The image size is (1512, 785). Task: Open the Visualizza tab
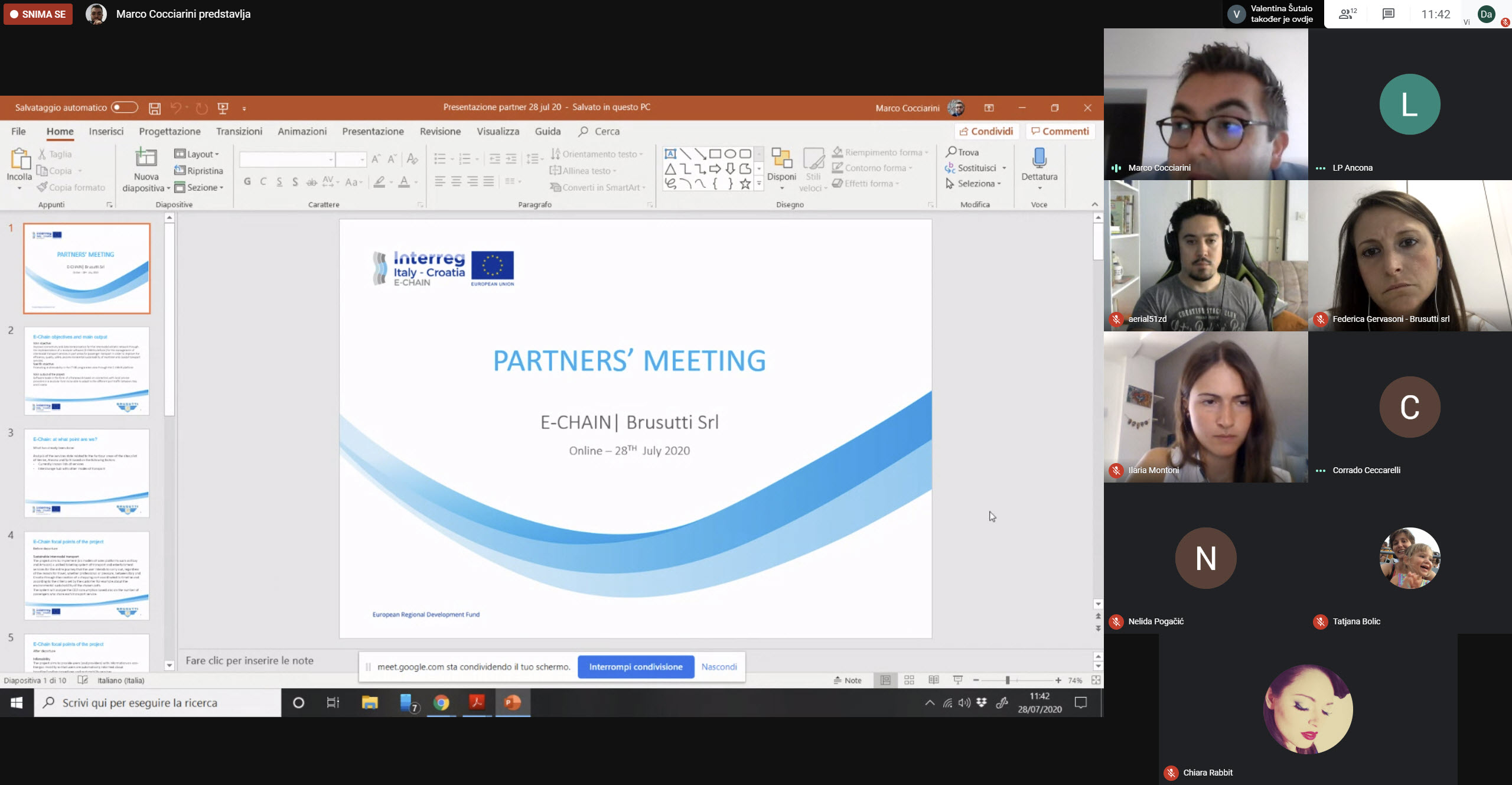point(498,131)
